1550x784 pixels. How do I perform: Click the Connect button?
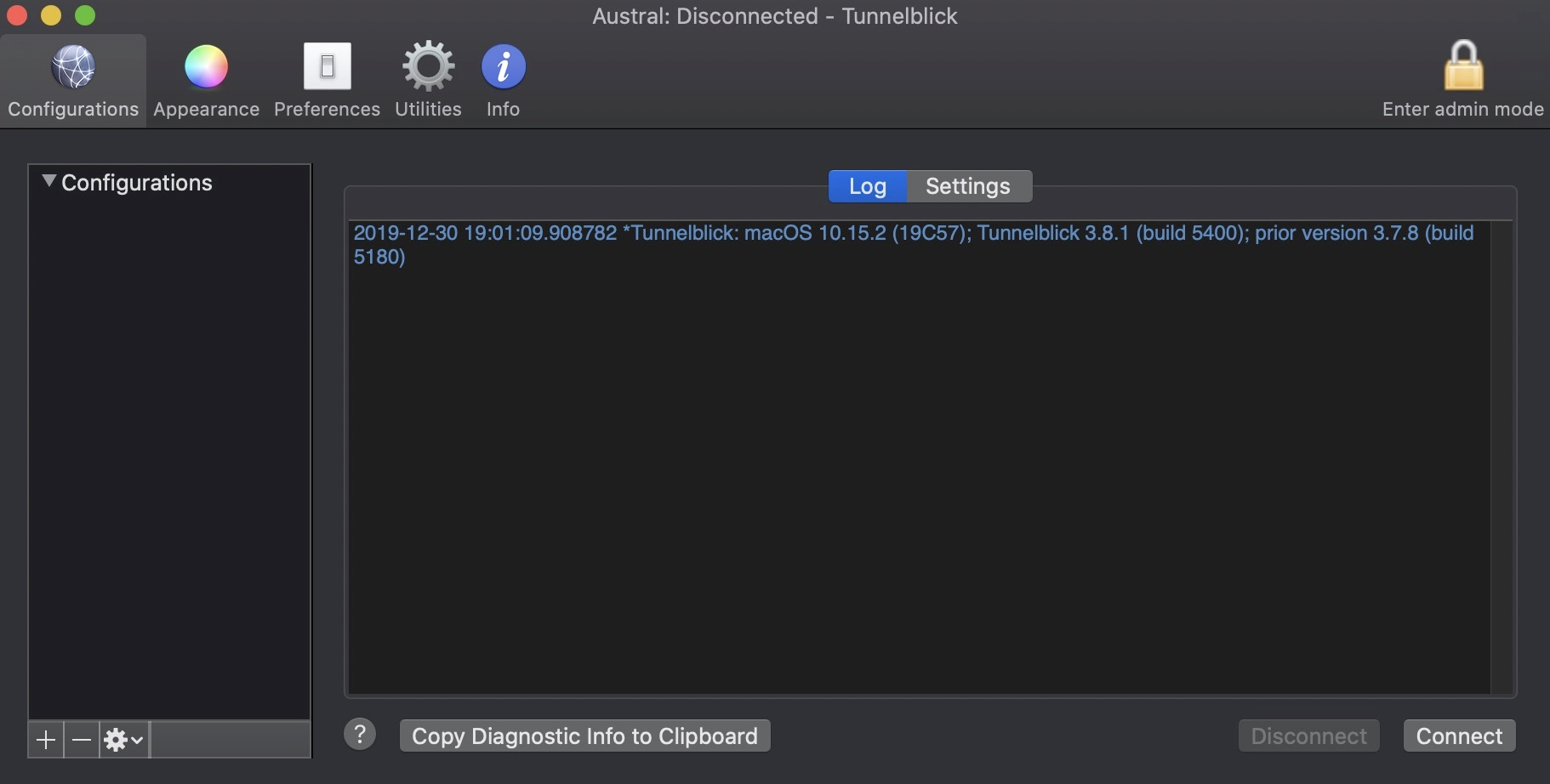[1459, 736]
